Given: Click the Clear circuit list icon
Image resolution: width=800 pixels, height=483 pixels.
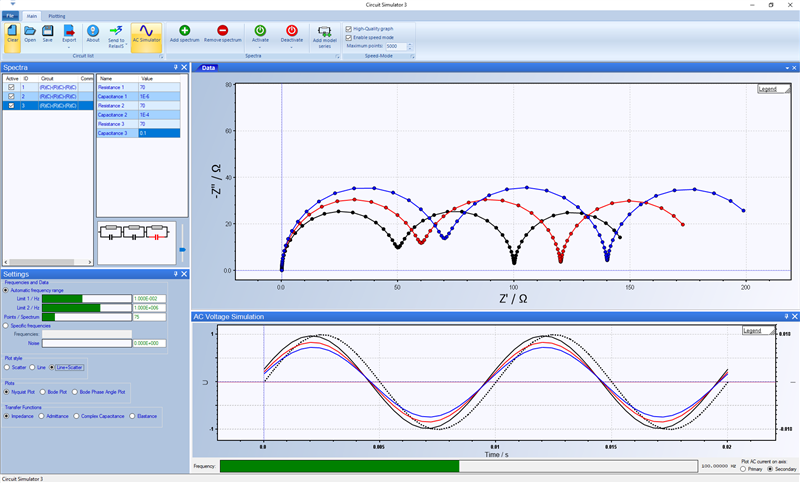Looking at the screenshot, I should (13, 32).
